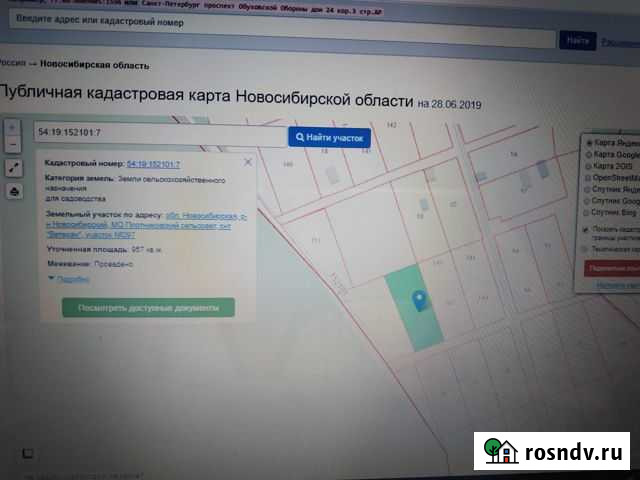Select the Карта Google radio option
This screenshot has height=480, width=640.
[x=589, y=155]
